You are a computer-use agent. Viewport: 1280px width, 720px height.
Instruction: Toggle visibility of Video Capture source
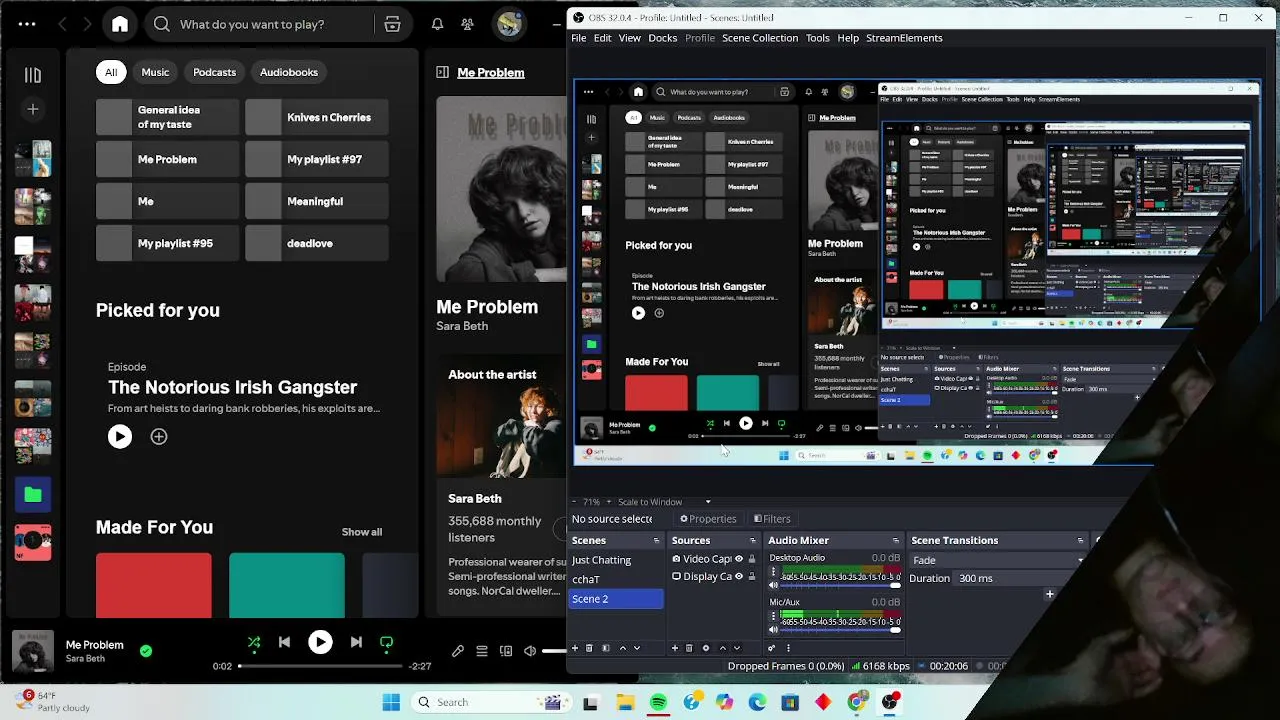point(739,559)
